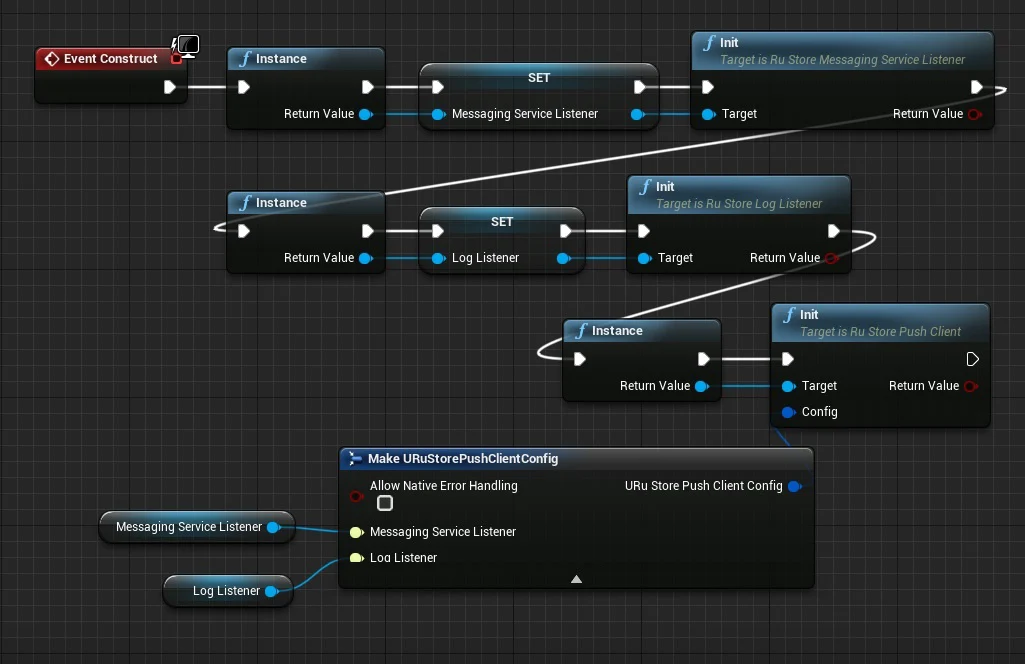Viewport: 1025px width, 664px height.
Task: Click Messaging Service Listener pin on Make config node
Action: pyautogui.click(x=357, y=532)
